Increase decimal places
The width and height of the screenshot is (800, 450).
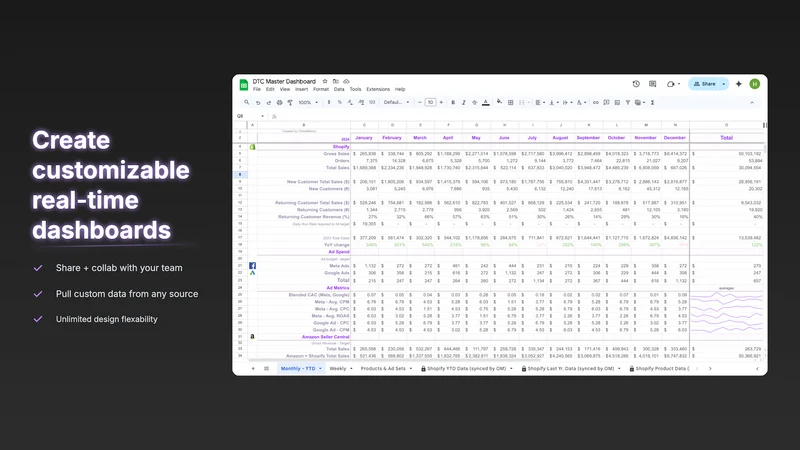click(x=361, y=103)
